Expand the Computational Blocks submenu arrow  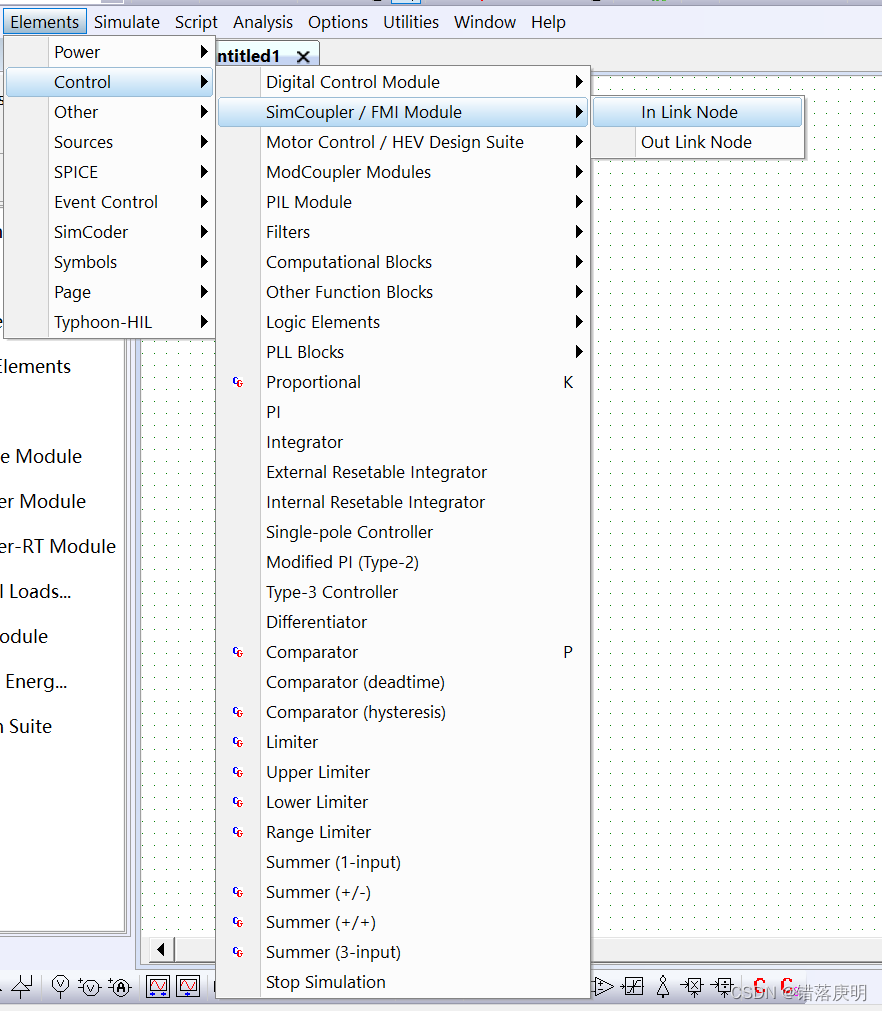[x=578, y=261]
